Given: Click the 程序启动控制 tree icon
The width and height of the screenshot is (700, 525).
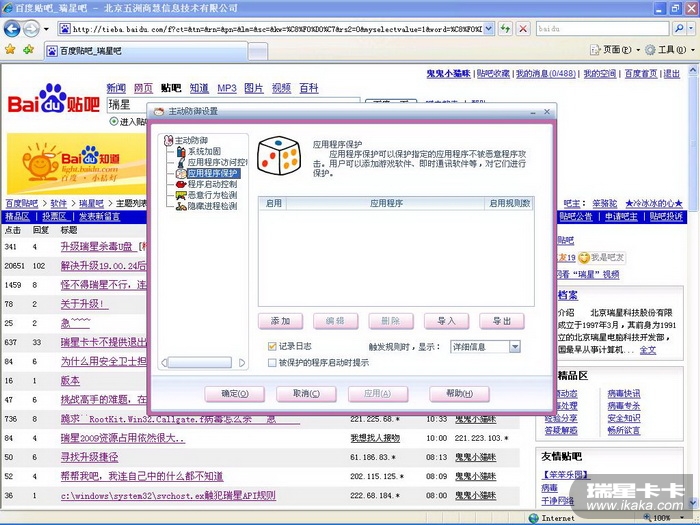Looking at the screenshot, I should (x=181, y=184).
